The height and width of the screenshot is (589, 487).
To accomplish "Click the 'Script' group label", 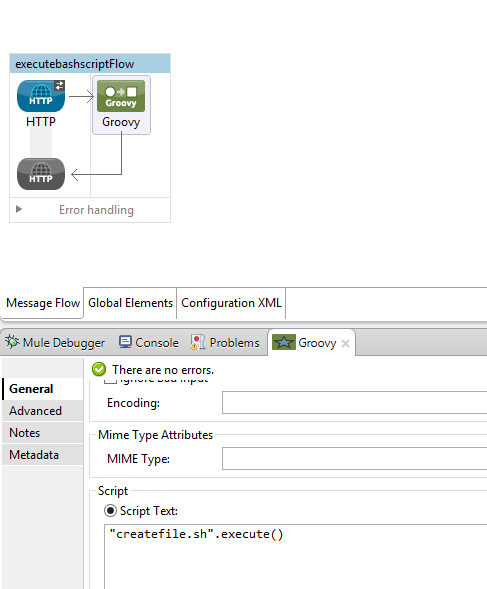I will tap(113, 491).
